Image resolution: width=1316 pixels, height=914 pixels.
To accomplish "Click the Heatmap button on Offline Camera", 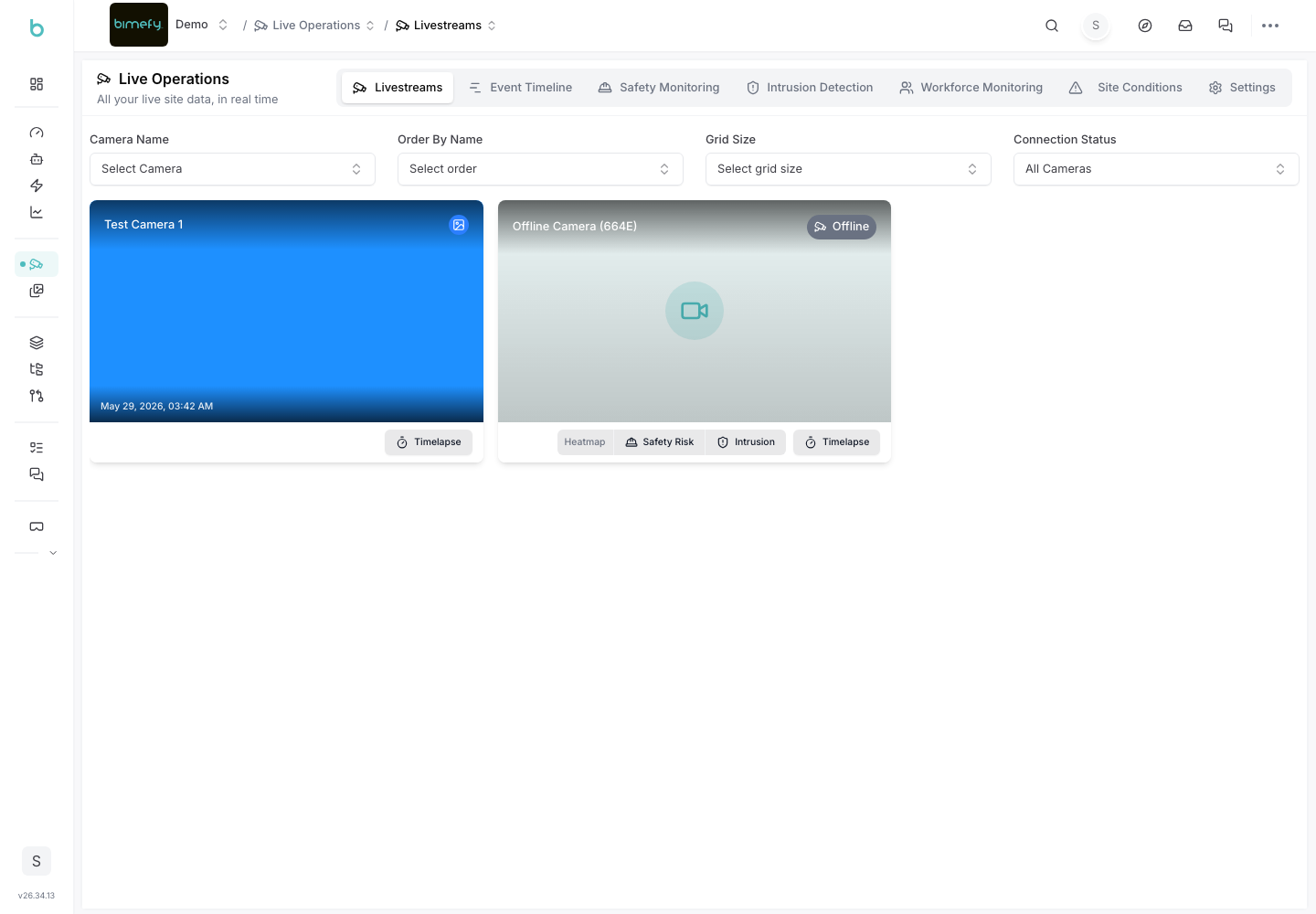I will (x=585, y=442).
